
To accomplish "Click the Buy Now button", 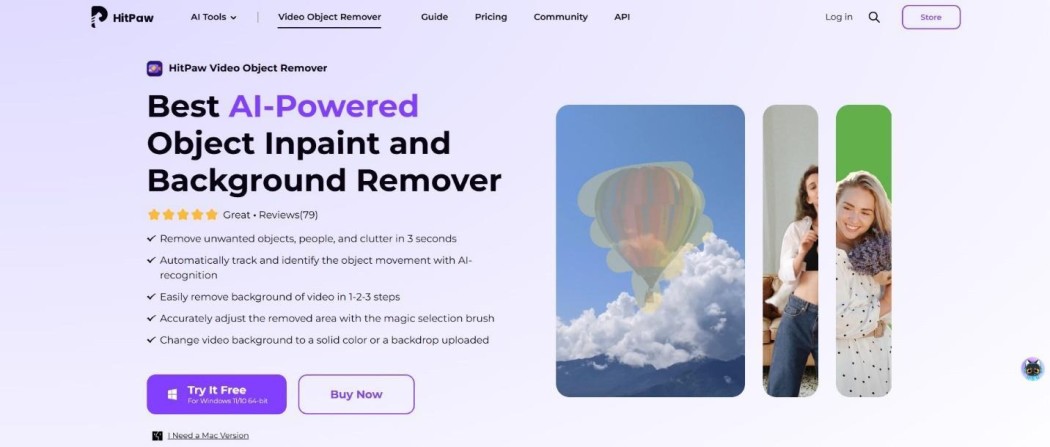I will [x=356, y=395].
